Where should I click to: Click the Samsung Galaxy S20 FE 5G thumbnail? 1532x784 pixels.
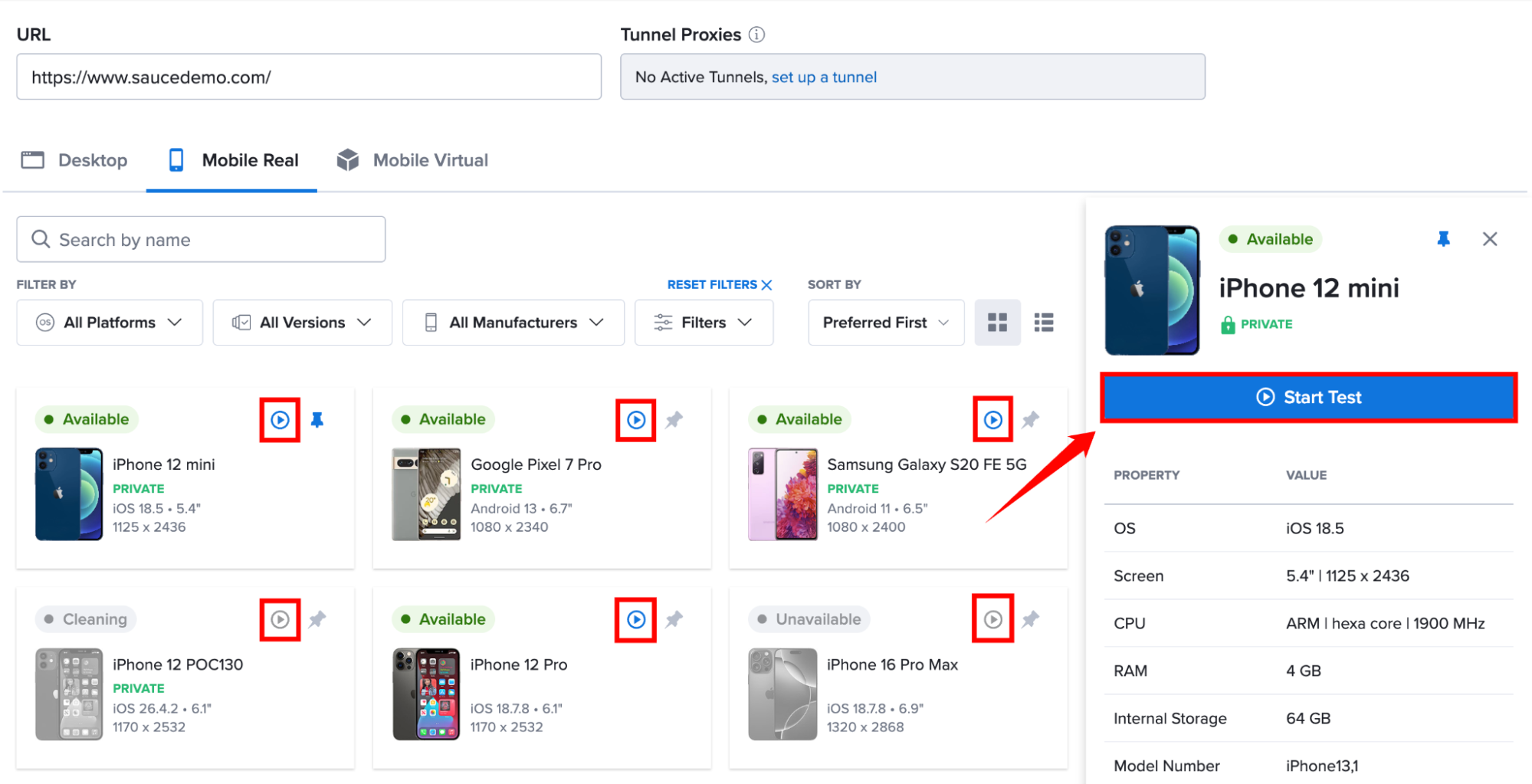(x=782, y=494)
